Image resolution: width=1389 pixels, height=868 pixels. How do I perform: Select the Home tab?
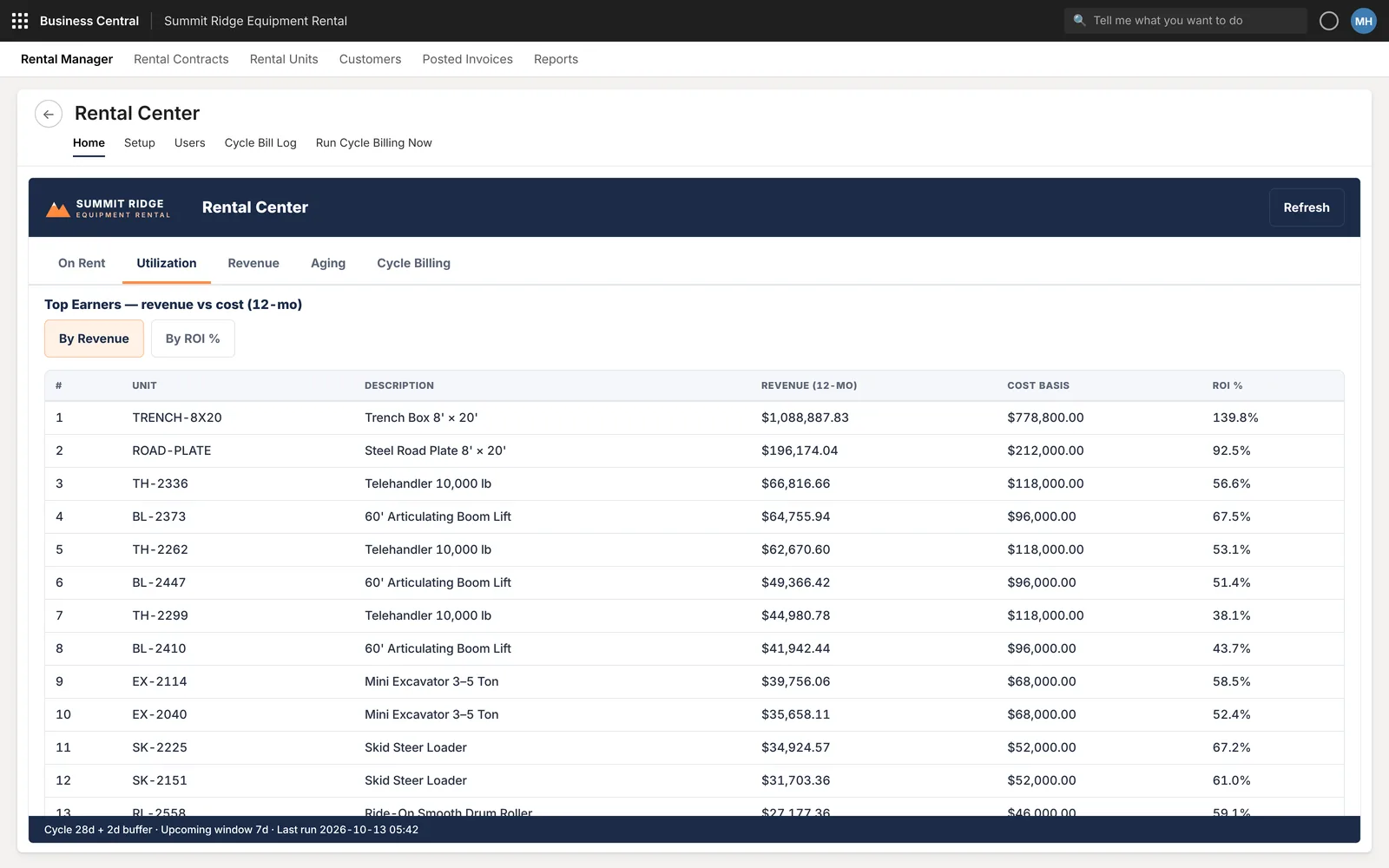(89, 143)
